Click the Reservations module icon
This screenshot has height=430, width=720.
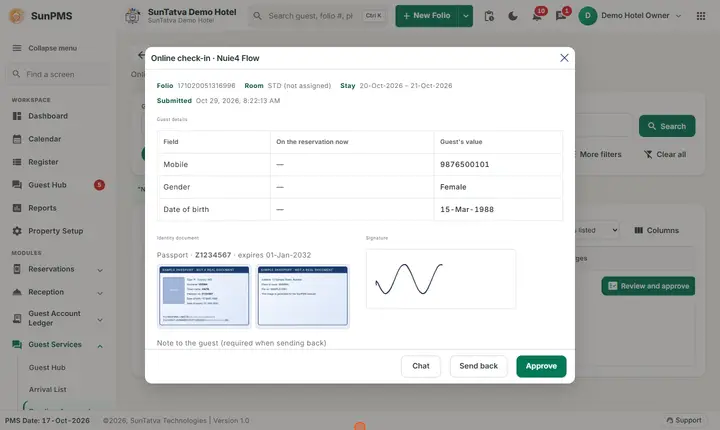(x=17, y=269)
